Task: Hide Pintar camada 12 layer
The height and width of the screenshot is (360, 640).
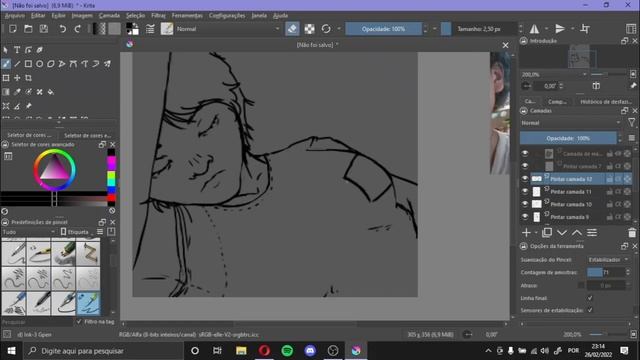Action: point(525,179)
